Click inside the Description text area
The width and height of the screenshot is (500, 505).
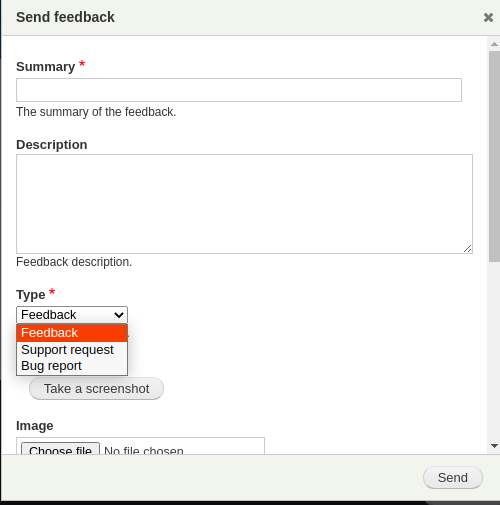point(244,204)
